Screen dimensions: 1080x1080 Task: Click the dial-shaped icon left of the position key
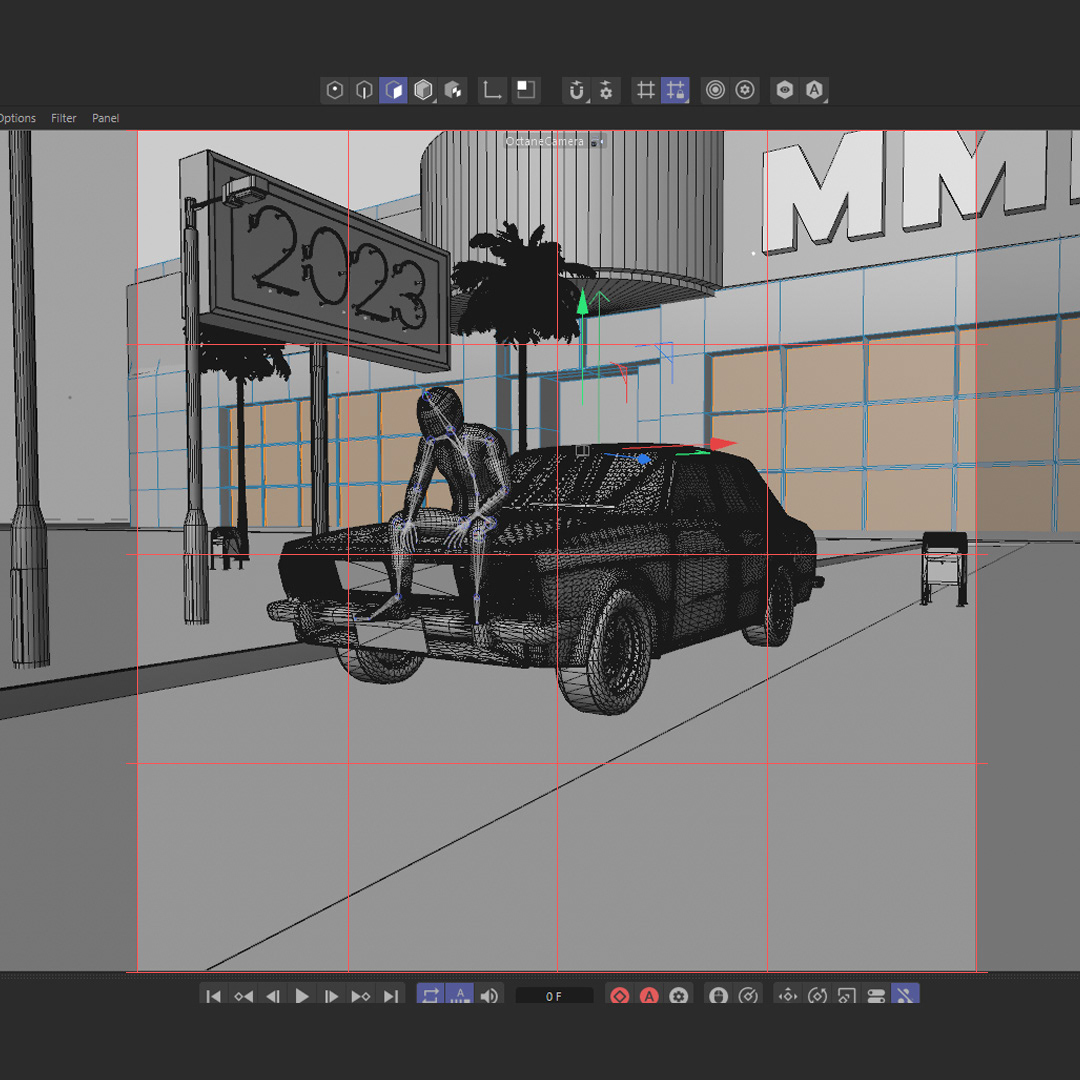pos(748,996)
